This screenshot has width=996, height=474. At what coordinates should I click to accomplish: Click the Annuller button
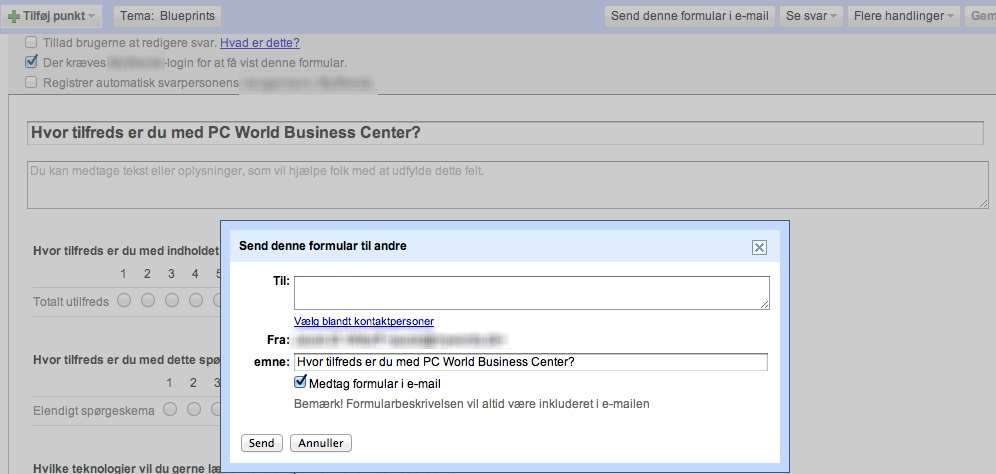point(321,443)
